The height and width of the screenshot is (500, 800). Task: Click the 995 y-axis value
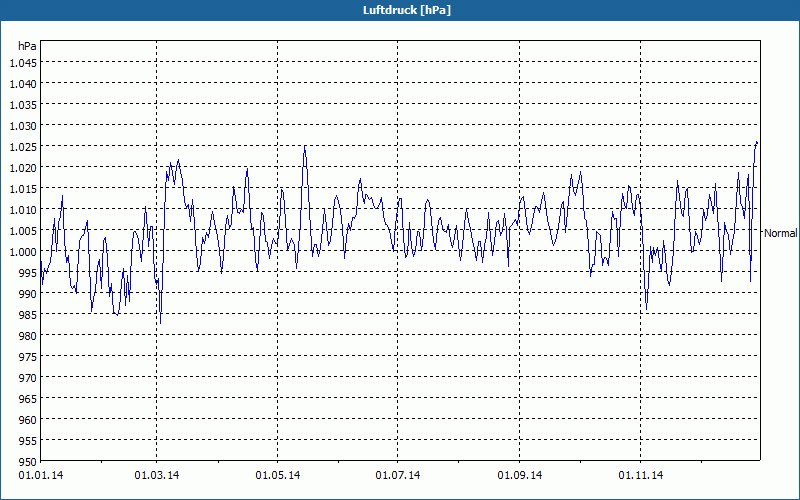pos(28,272)
